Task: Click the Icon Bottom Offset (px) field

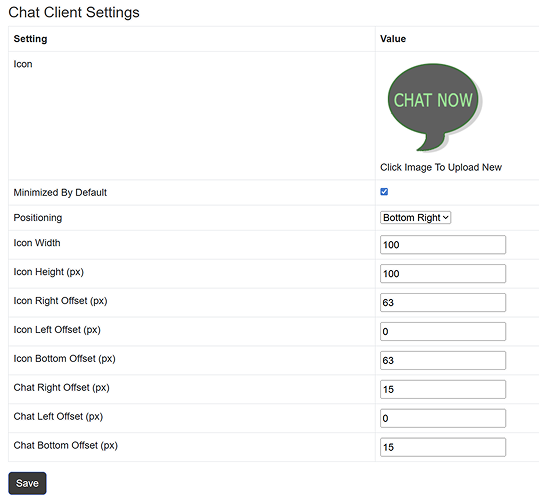Action: pos(443,360)
